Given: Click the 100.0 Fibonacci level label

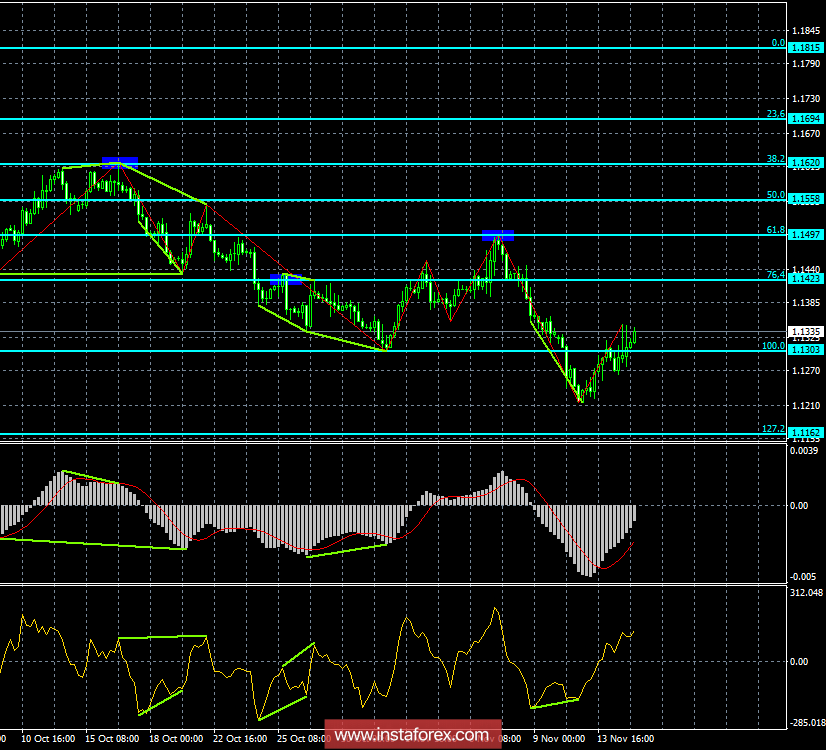Looking at the screenshot, I should pyautogui.click(x=773, y=346).
